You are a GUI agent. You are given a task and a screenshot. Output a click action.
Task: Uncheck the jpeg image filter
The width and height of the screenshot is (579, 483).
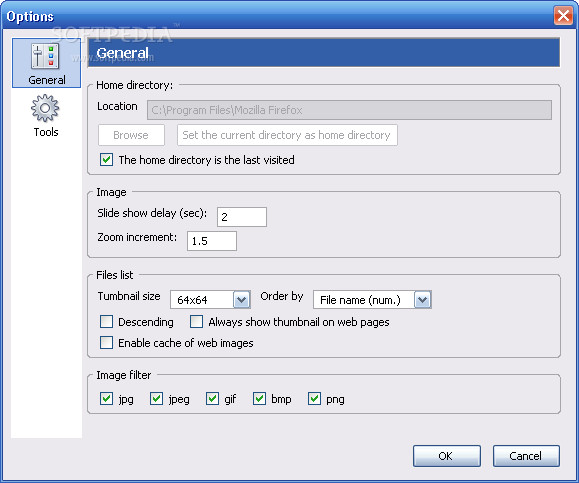157,399
